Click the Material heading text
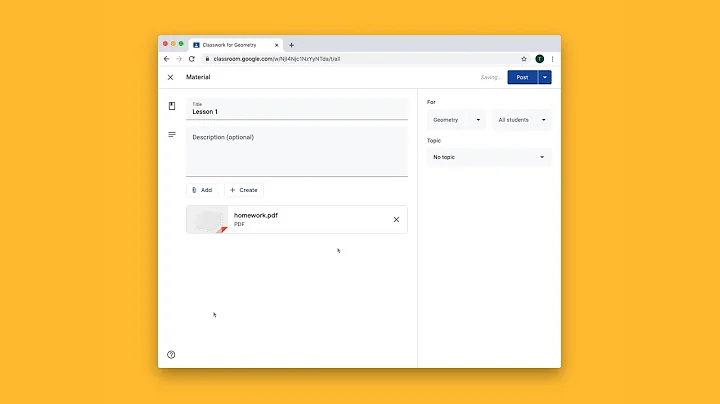The width and height of the screenshot is (720, 404). pyautogui.click(x=198, y=77)
